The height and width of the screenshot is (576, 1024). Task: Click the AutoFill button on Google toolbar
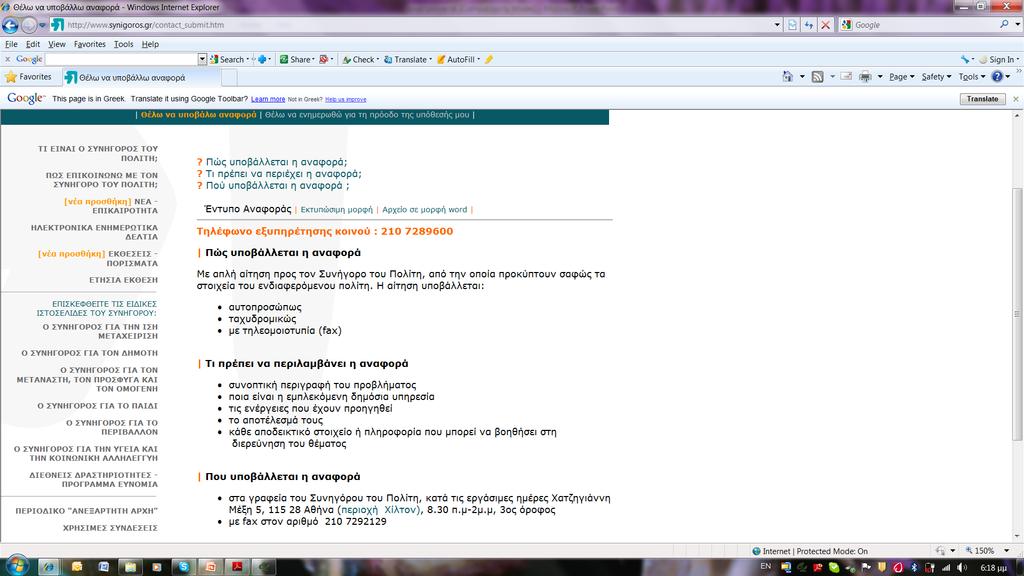[457, 59]
